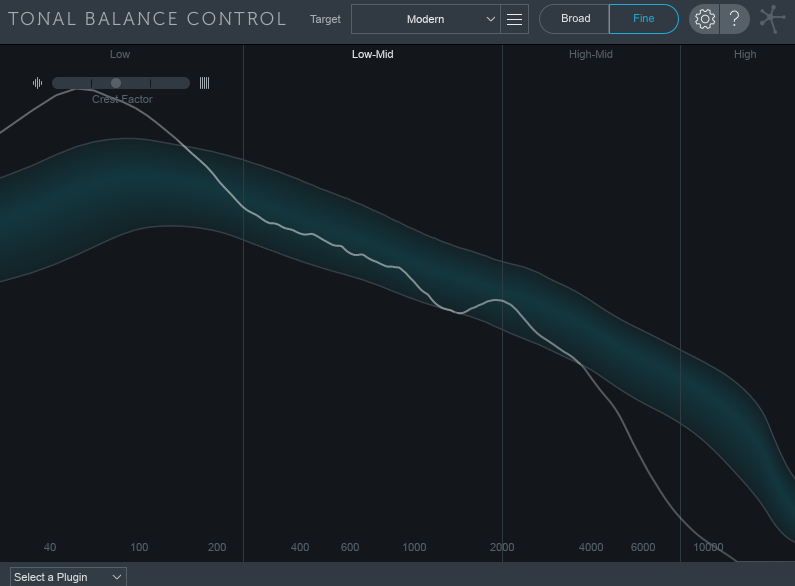The width and height of the screenshot is (795, 586).
Task: Select the High-Mid frequency band
Action: coord(591,54)
